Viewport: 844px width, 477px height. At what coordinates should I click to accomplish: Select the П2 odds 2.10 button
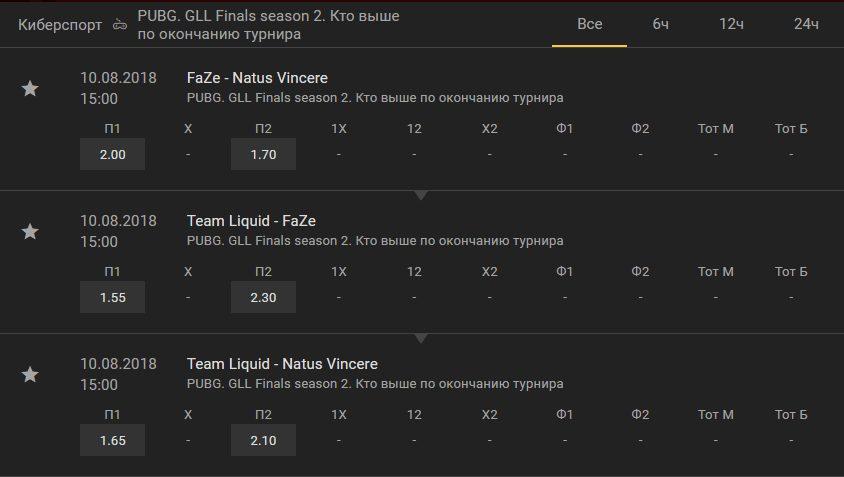tap(263, 440)
